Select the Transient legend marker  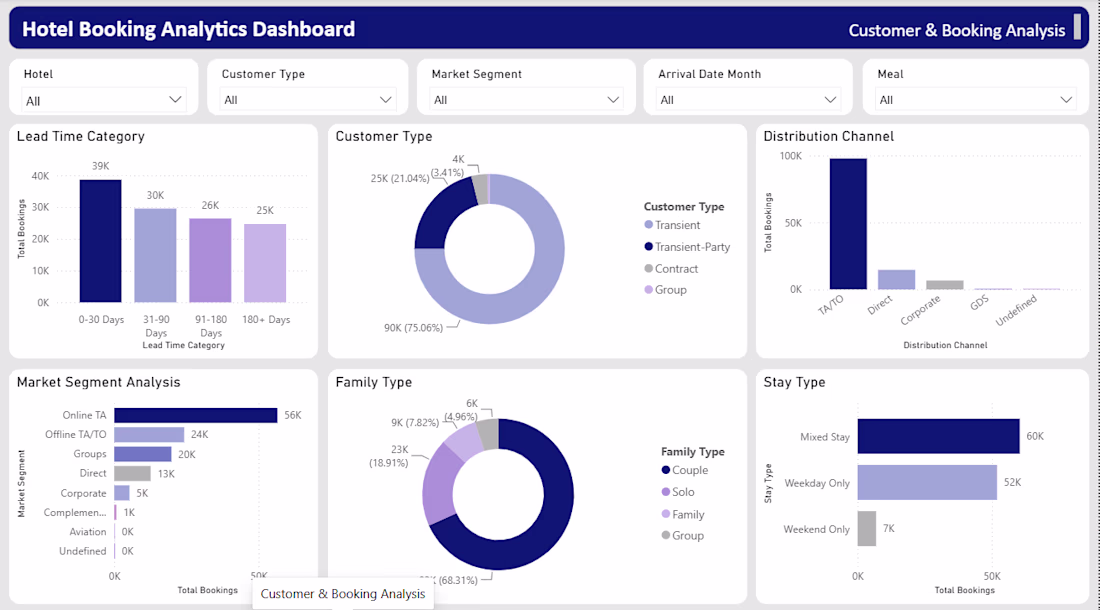pyautogui.click(x=648, y=225)
